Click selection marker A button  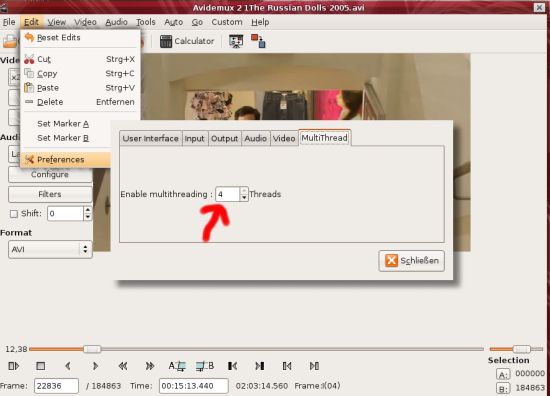pos(503,375)
